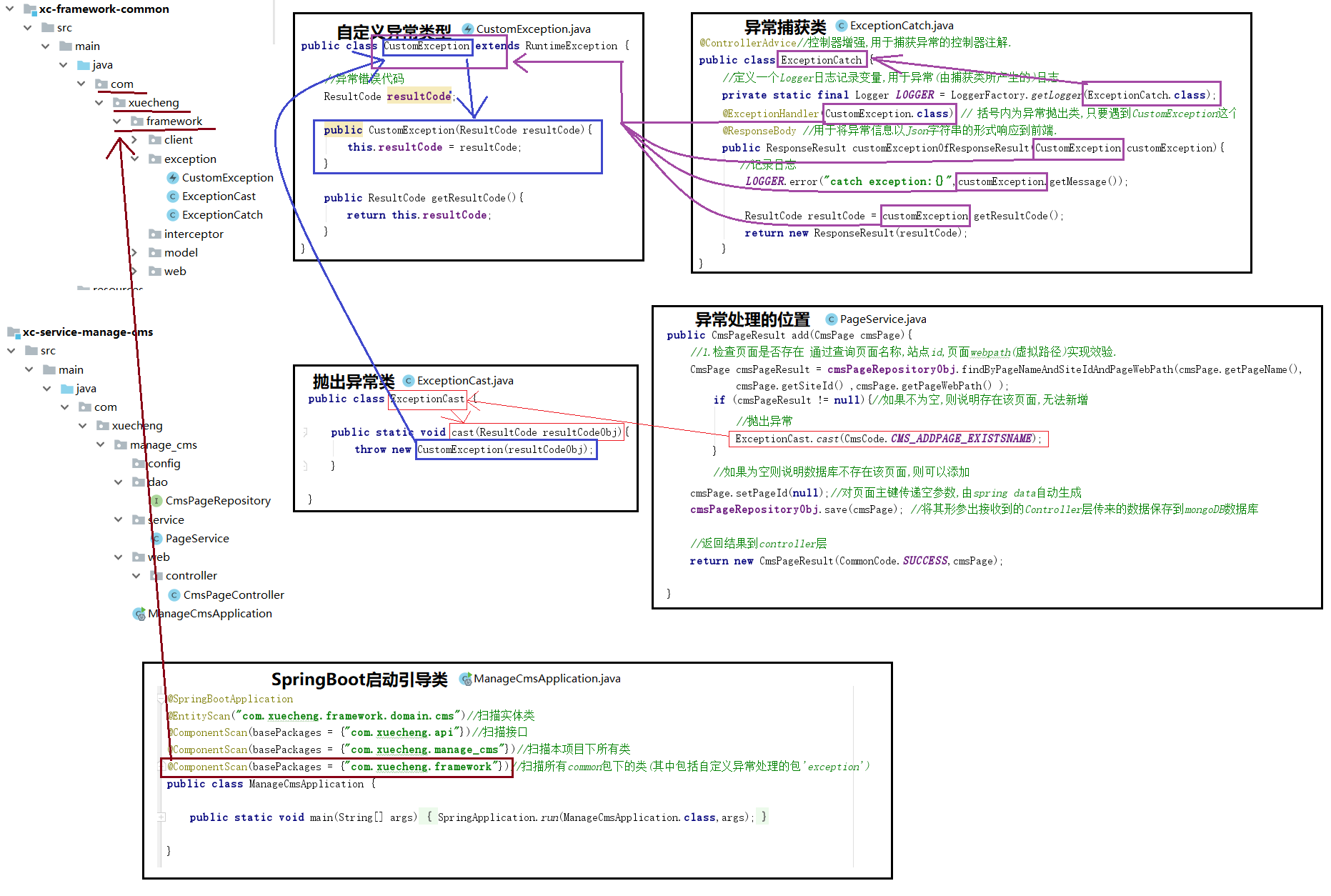Click ExceptionCast.cast(CmsCode.CMS_ADDPAGE_EXISTSNAME) statement
1331x896 pixels.
pos(888,439)
